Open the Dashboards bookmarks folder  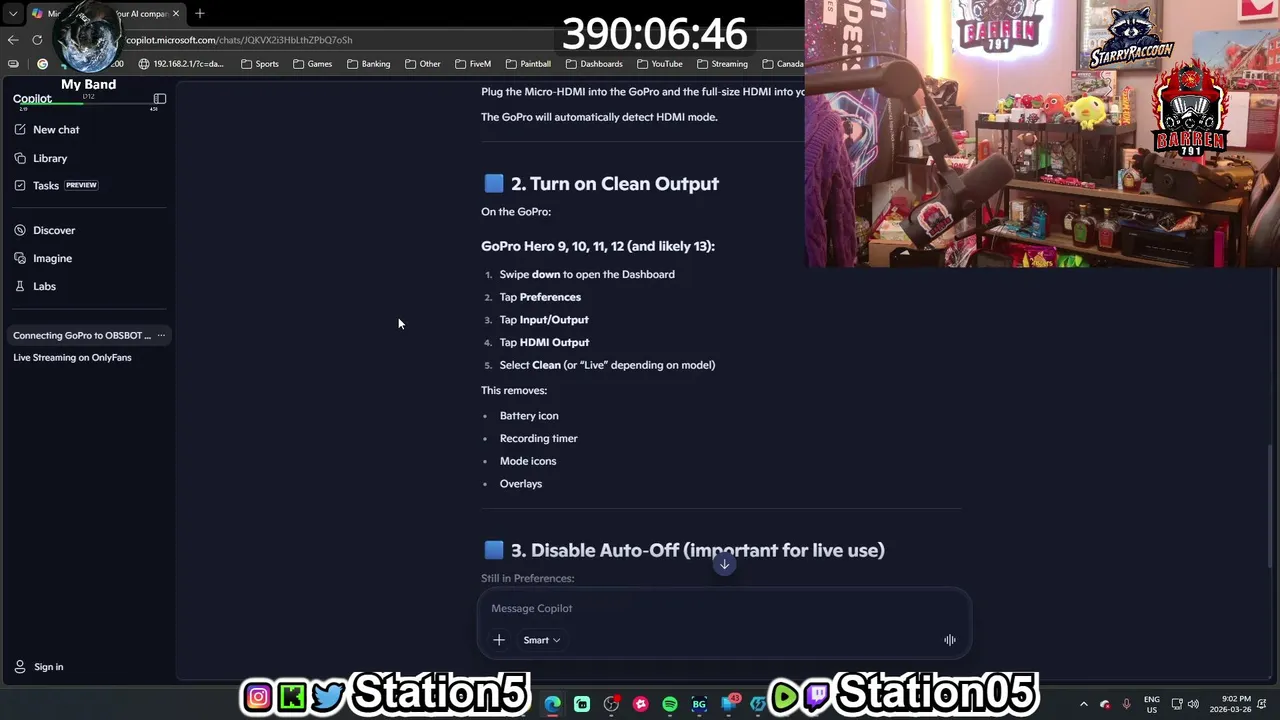tap(594, 64)
